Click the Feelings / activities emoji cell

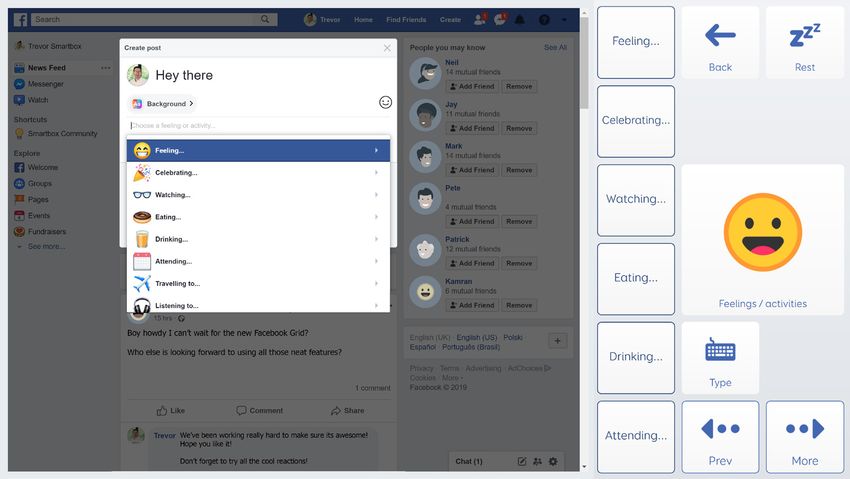click(x=763, y=240)
